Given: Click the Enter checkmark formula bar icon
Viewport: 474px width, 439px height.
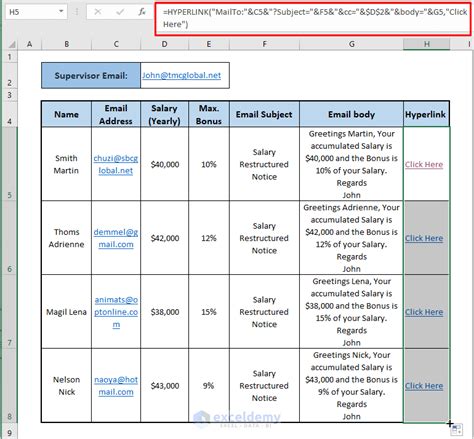Looking at the screenshot, I should point(120,12).
